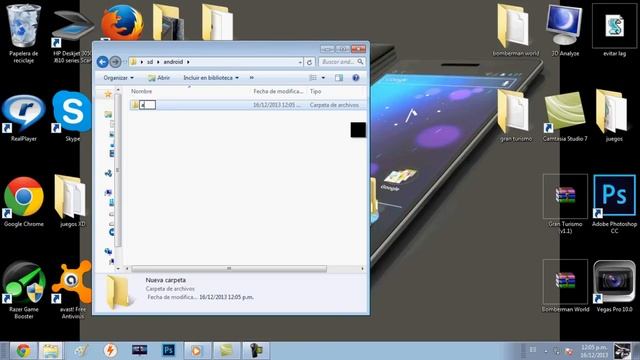Open the 'gran turismo' desktop folder
This screenshot has width=640, height=360.
pos(516,116)
